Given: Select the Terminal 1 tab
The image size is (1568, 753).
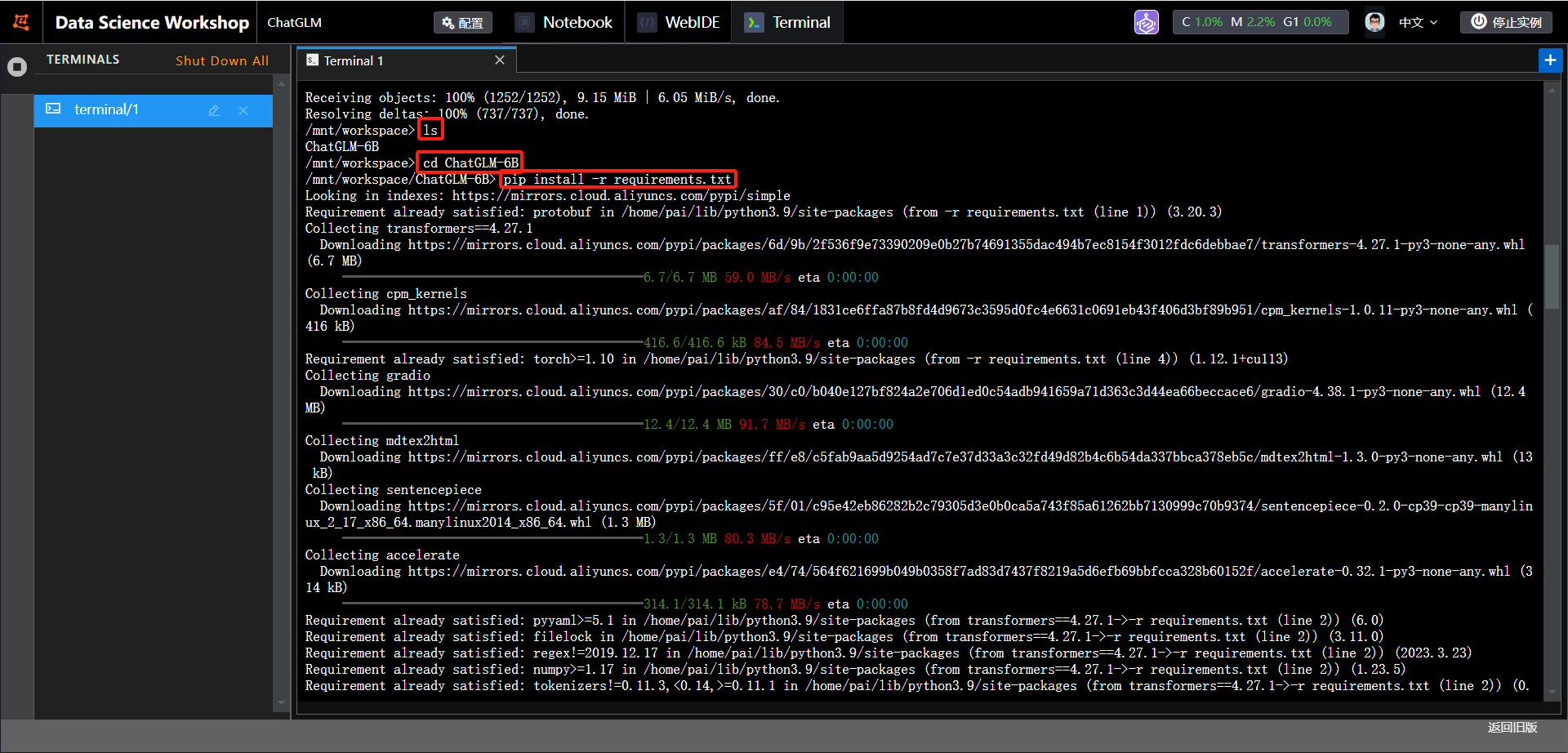Looking at the screenshot, I should (x=407, y=60).
